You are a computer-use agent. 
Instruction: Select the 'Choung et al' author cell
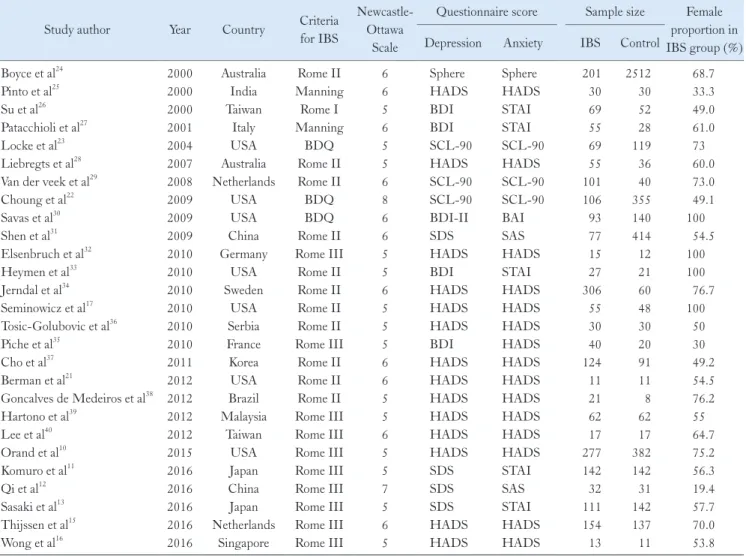pyautogui.click(x=38, y=199)
